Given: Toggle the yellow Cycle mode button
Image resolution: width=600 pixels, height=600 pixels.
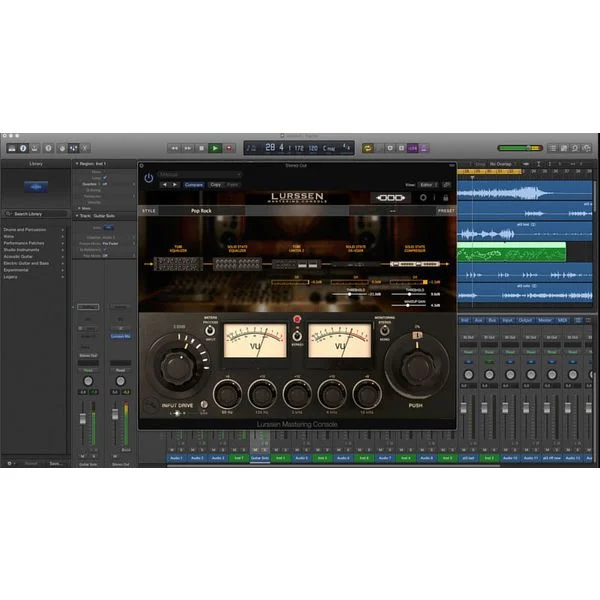Looking at the screenshot, I should [368, 148].
